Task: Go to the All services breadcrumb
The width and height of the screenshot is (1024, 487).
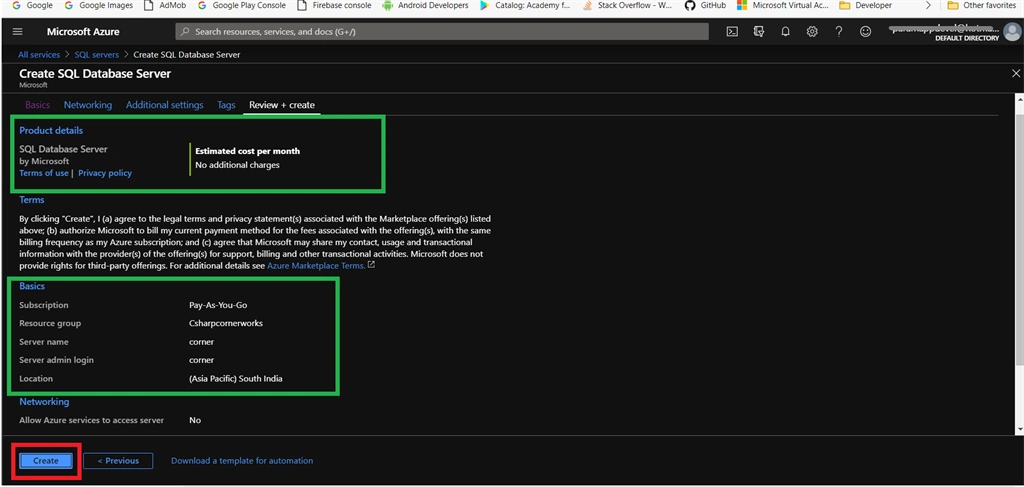Action: pyautogui.click(x=39, y=55)
